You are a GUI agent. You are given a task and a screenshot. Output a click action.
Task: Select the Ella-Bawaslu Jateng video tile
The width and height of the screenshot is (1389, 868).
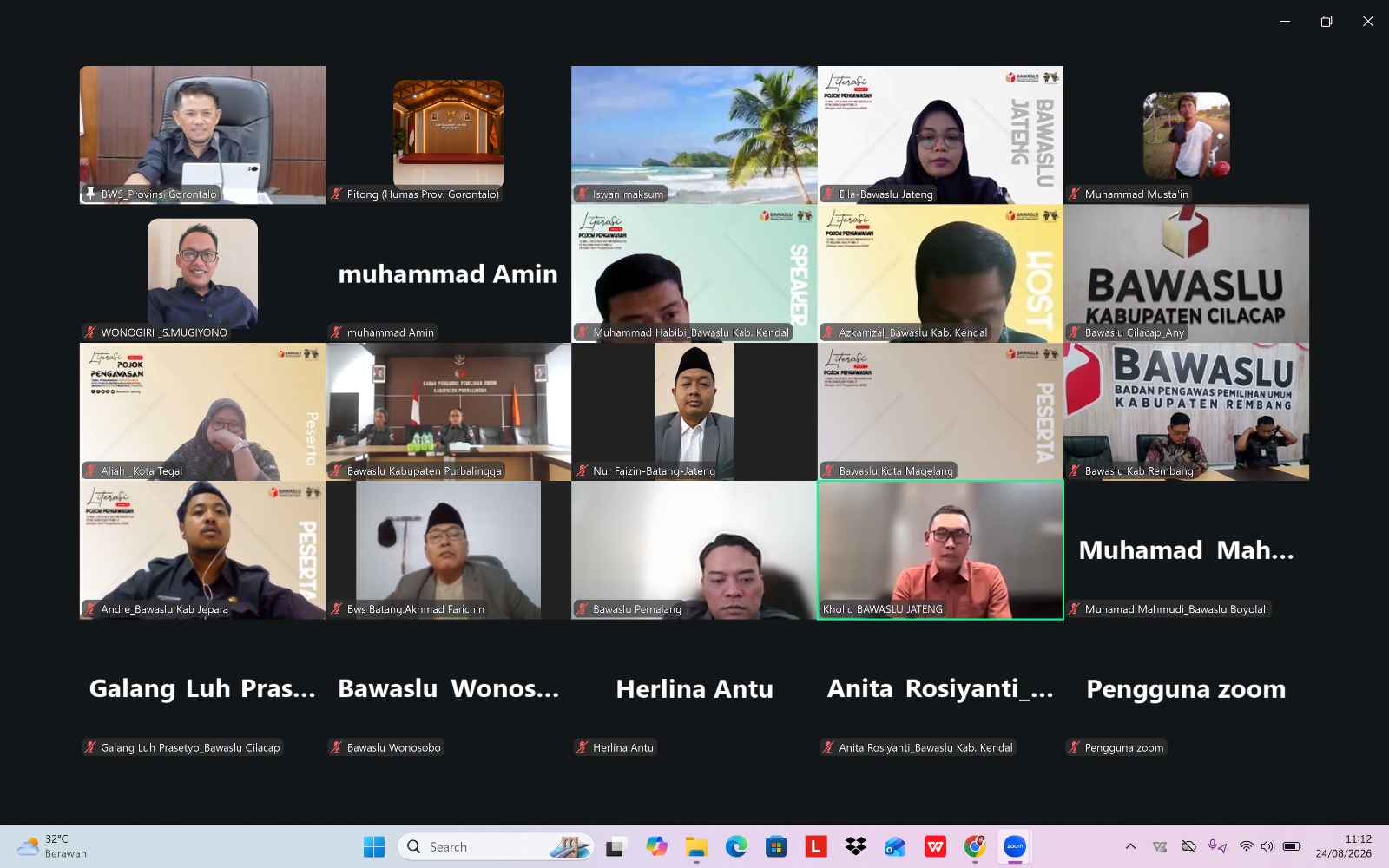click(x=940, y=135)
